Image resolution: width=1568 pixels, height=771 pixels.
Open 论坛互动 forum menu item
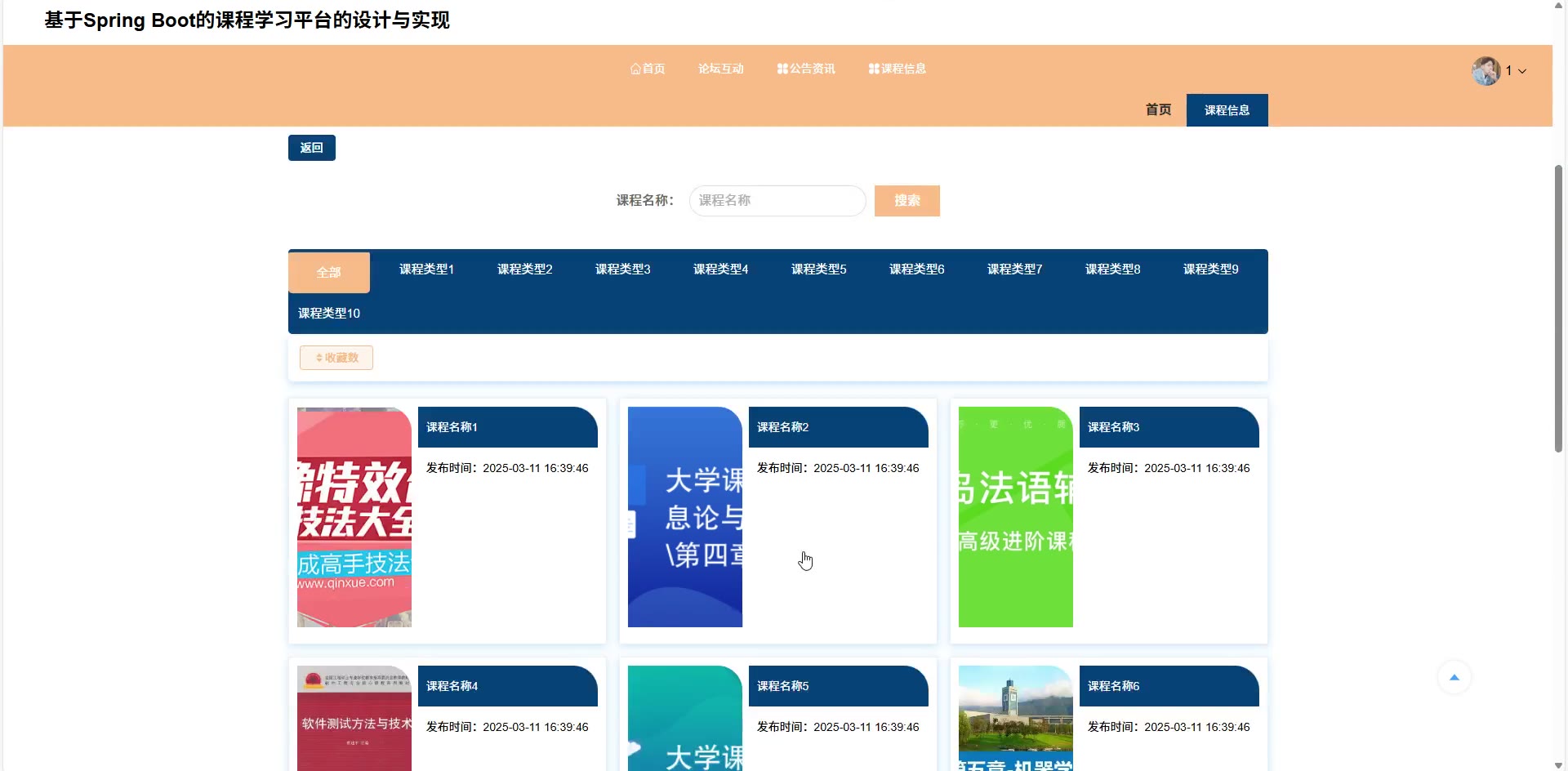[x=720, y=69]
